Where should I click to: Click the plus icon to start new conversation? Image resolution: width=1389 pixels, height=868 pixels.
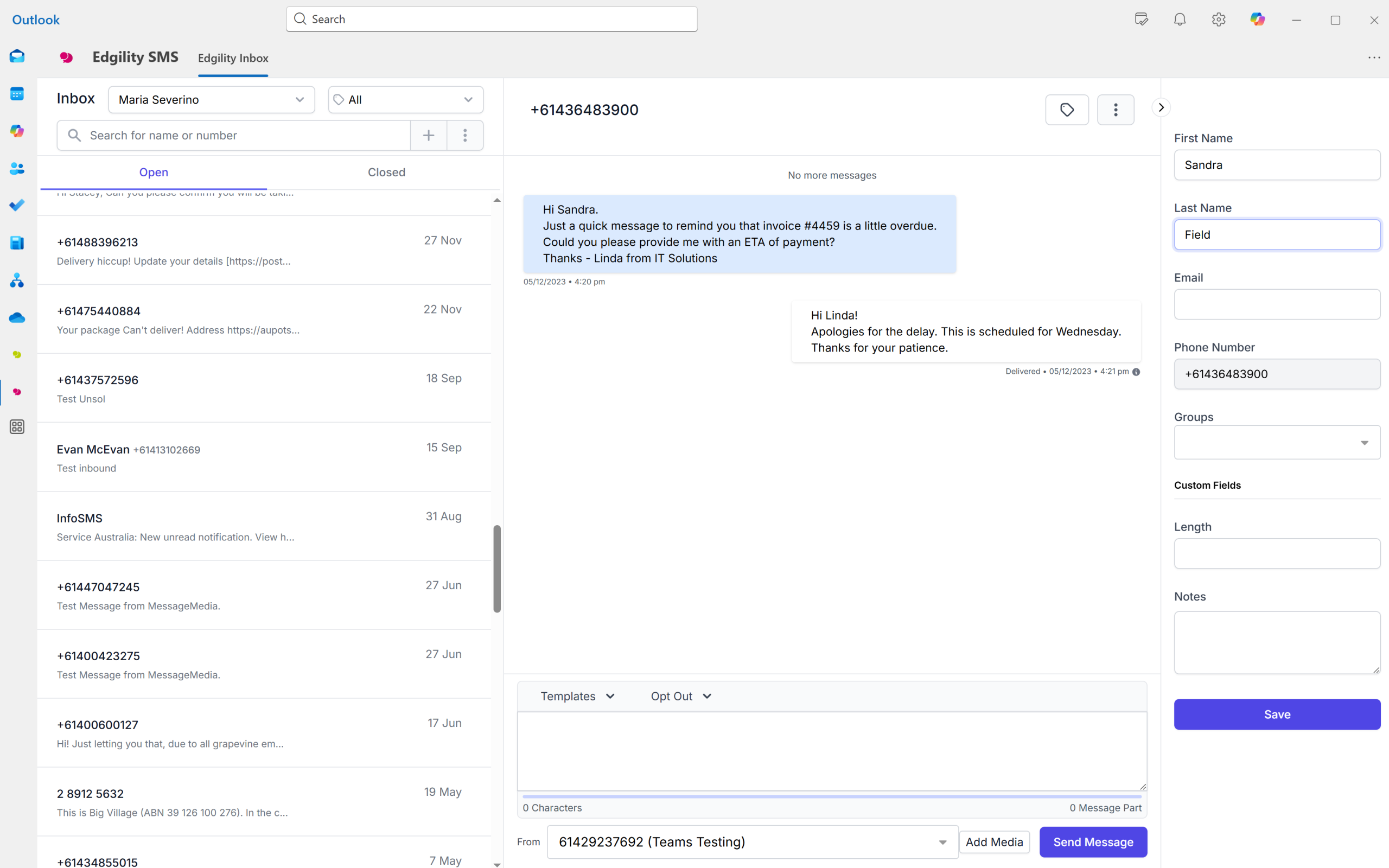428,136
